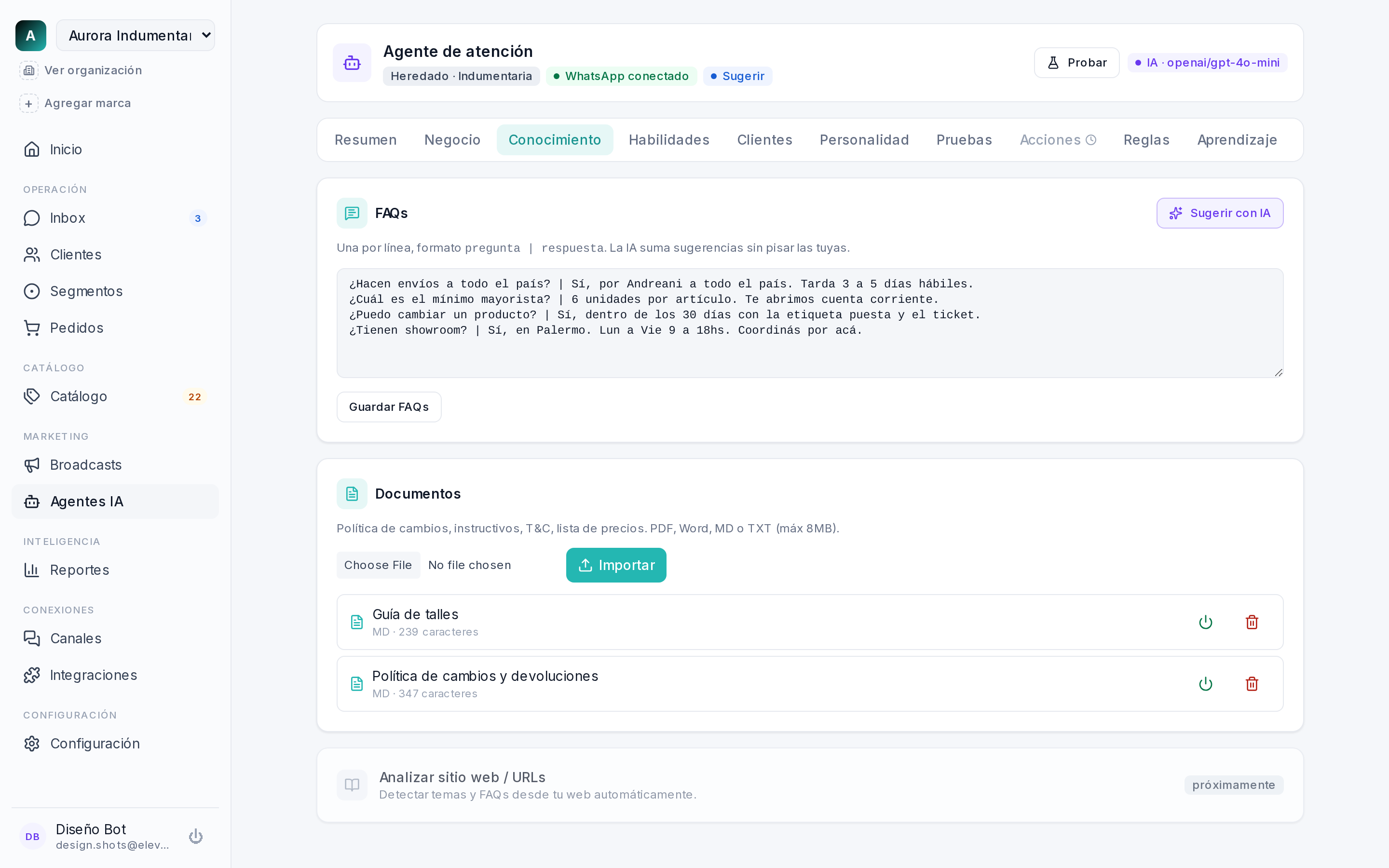Click the Sugerir mode badge
1389x868 pixels.
pyautogui.click(x=737, y=76)
